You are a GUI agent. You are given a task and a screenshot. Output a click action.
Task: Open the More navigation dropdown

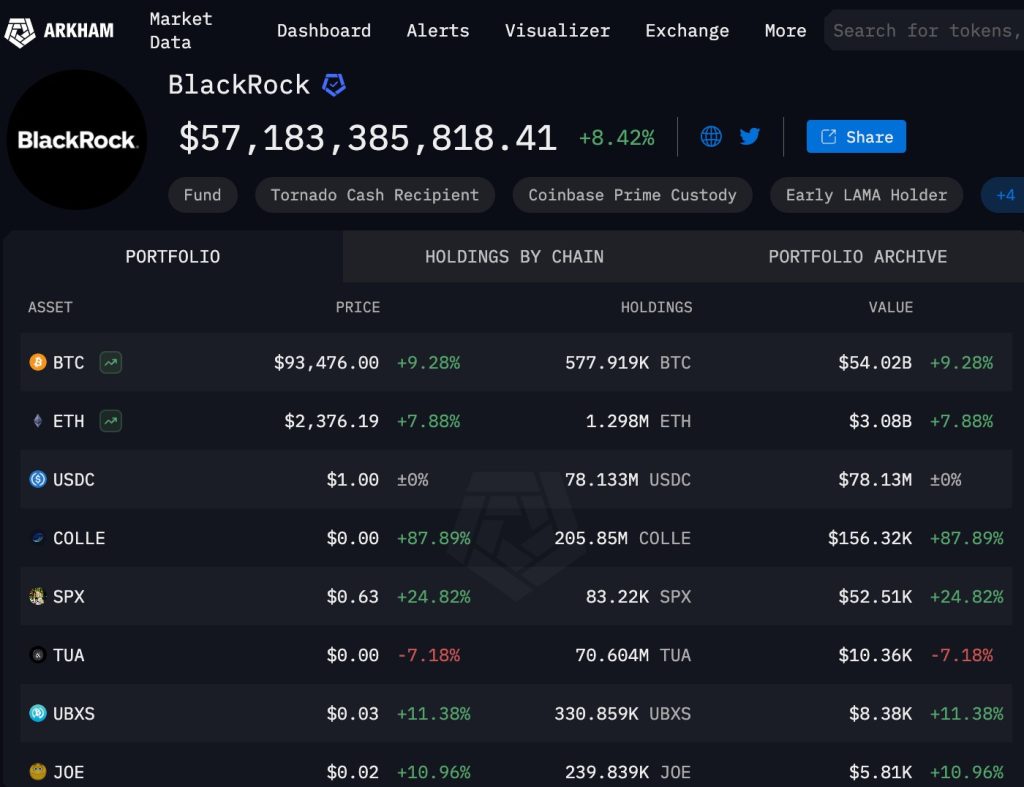point(784,31)
